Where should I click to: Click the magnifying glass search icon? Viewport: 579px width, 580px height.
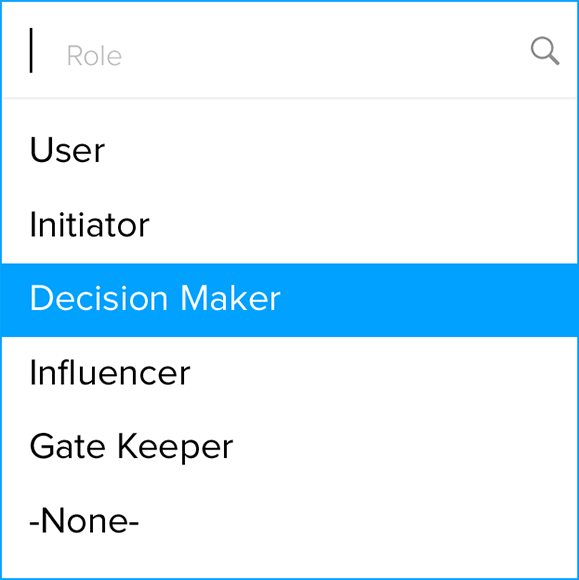click(x=545, y=51)
